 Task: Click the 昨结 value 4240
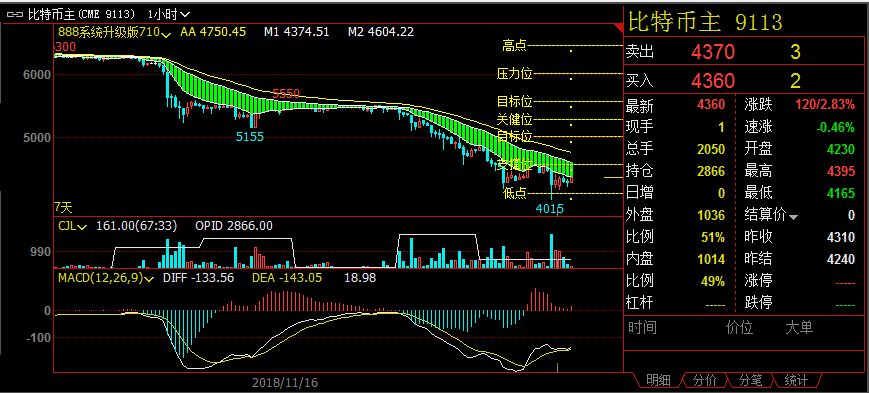(x=841, y=259)
